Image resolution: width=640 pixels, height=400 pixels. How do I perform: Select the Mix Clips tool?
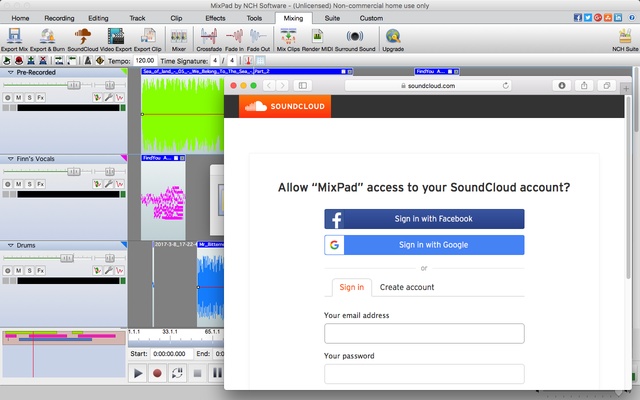tap(288, 39)
